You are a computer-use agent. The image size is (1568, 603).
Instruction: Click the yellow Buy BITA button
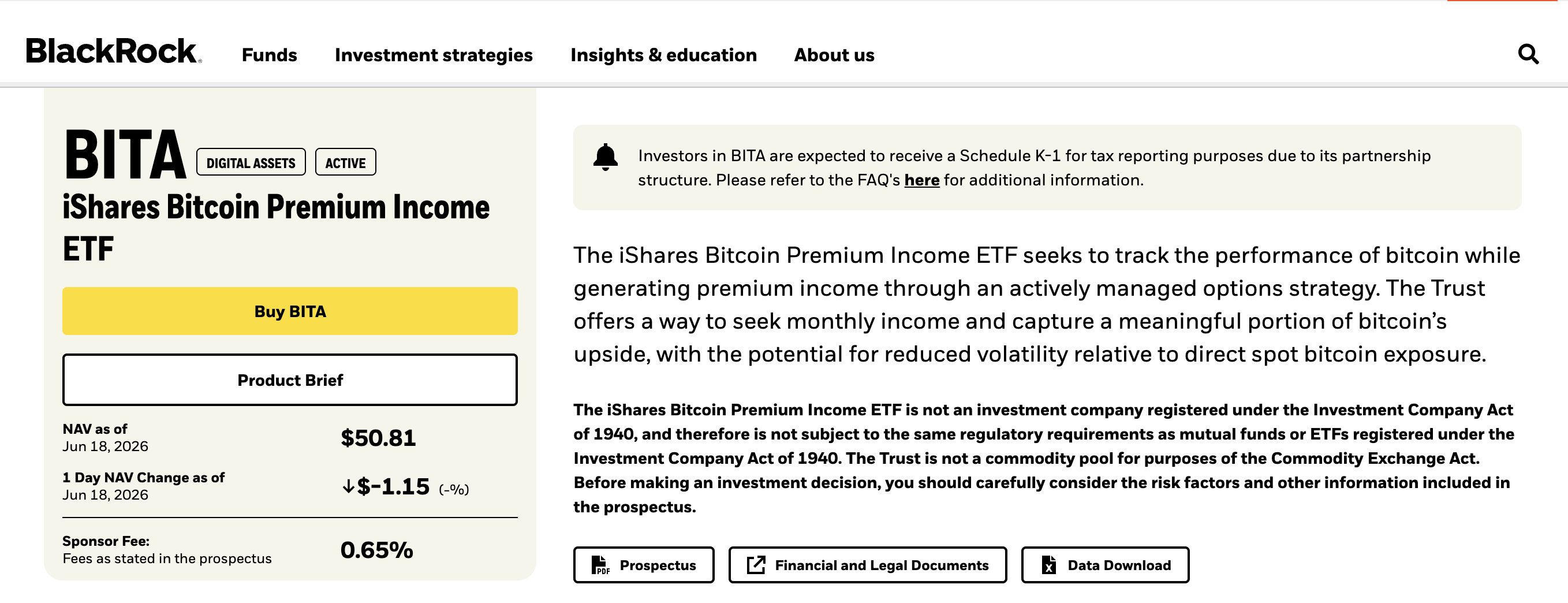point(290,311)
